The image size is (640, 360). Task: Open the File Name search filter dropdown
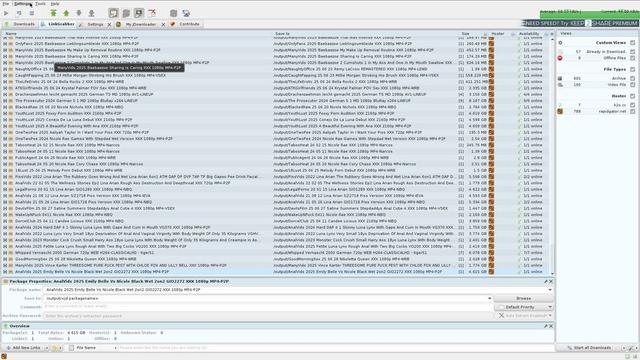116,348
